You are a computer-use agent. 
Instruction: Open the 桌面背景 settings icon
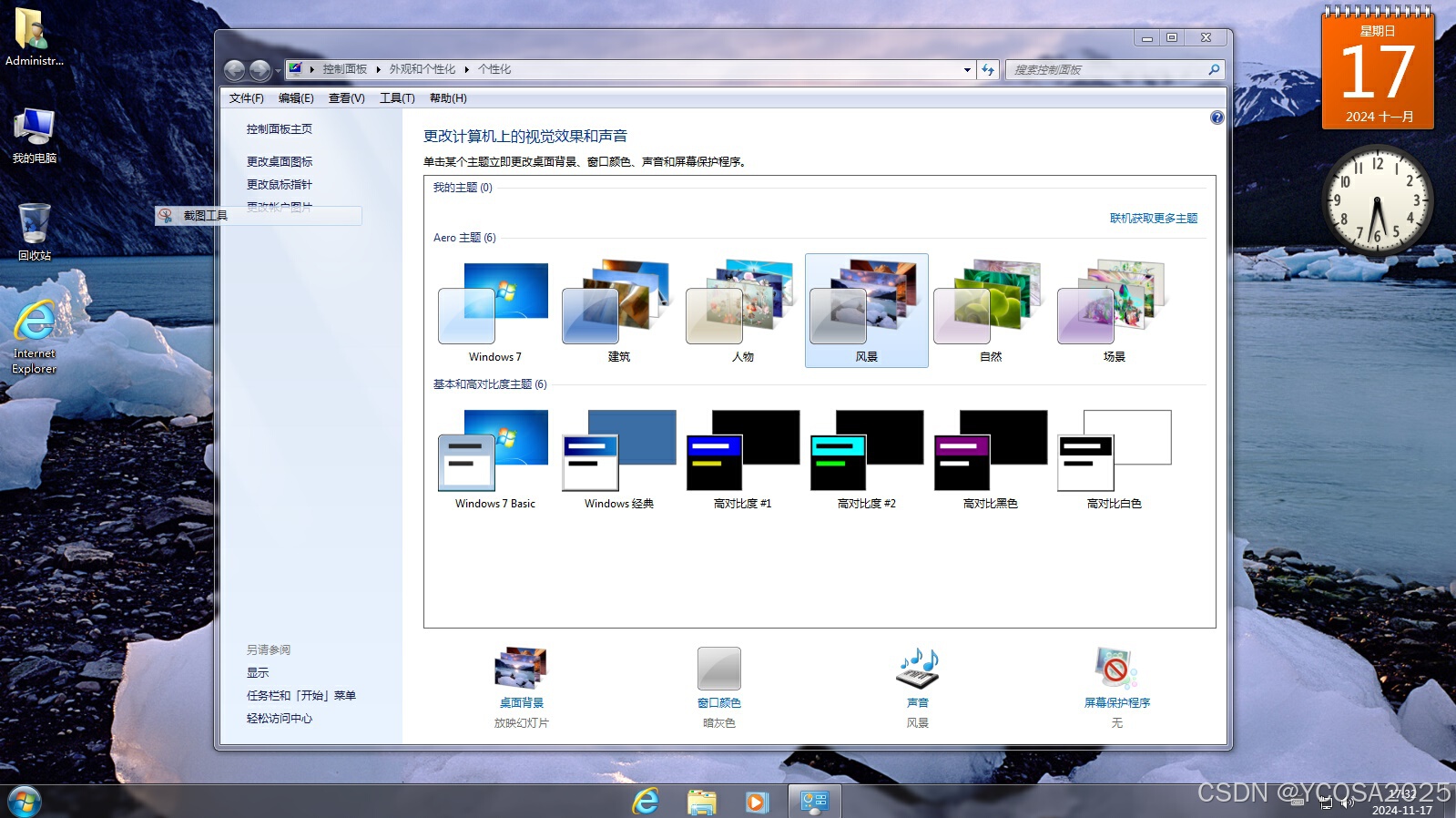(x=521, y=669)
